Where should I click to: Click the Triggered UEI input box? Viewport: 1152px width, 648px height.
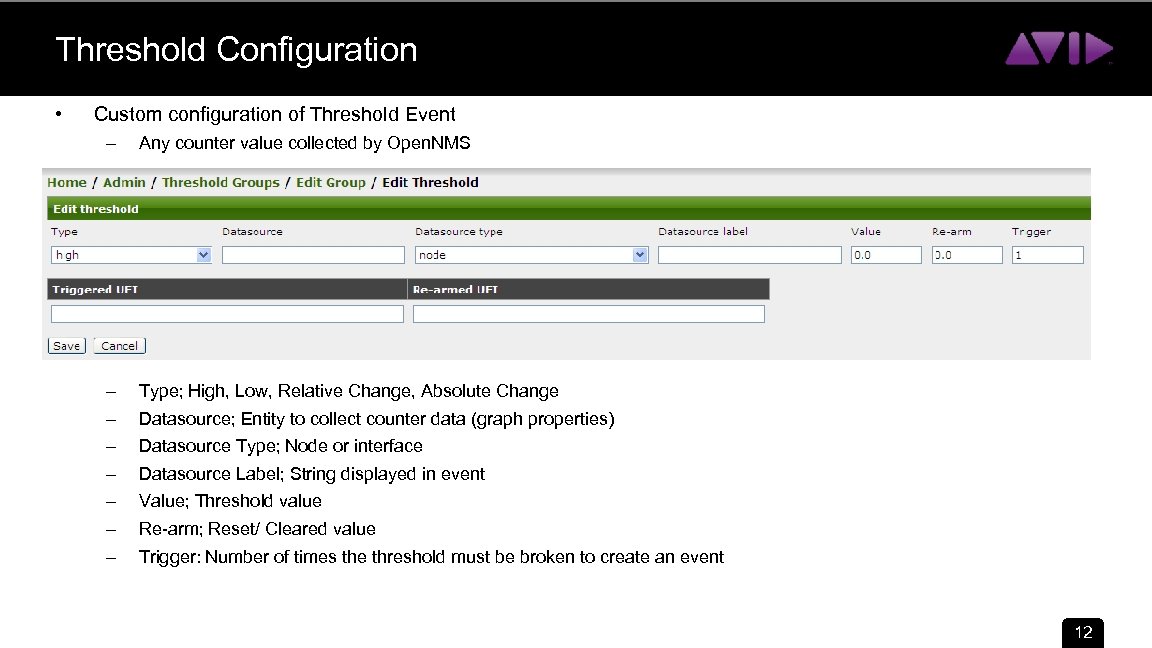tap(226, 313)
